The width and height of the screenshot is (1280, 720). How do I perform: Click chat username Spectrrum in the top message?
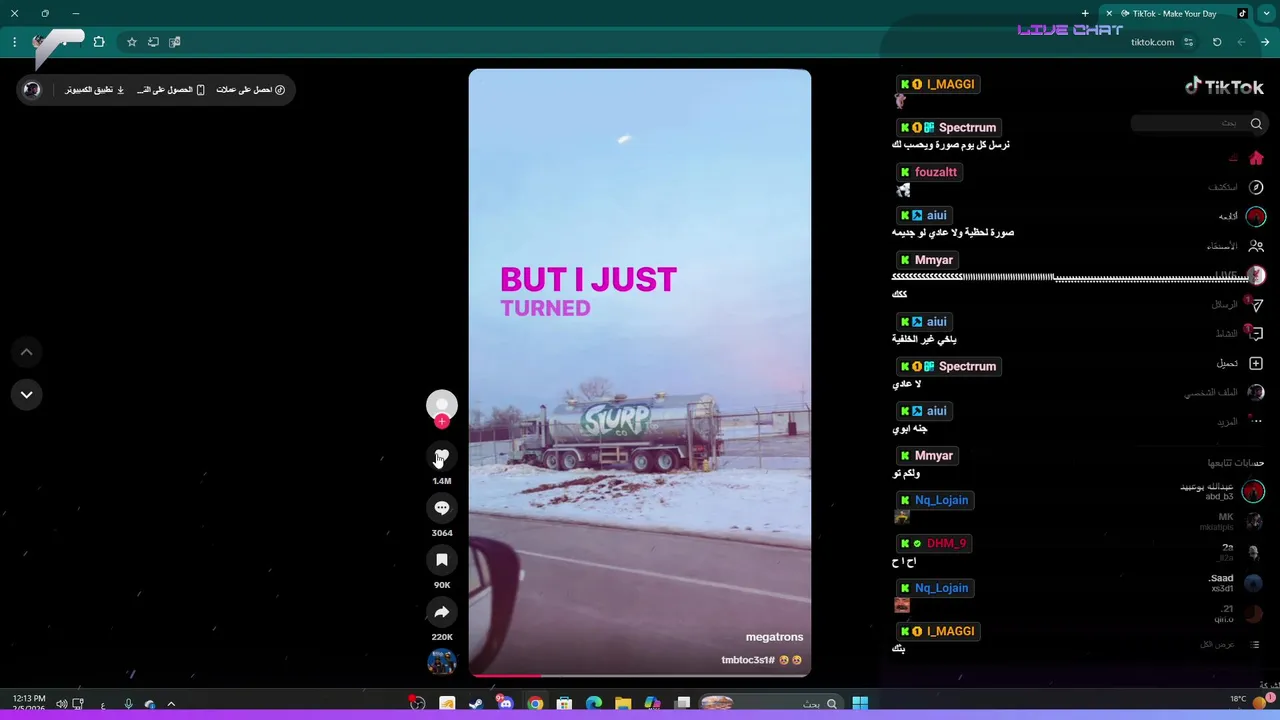pos(967,128)
